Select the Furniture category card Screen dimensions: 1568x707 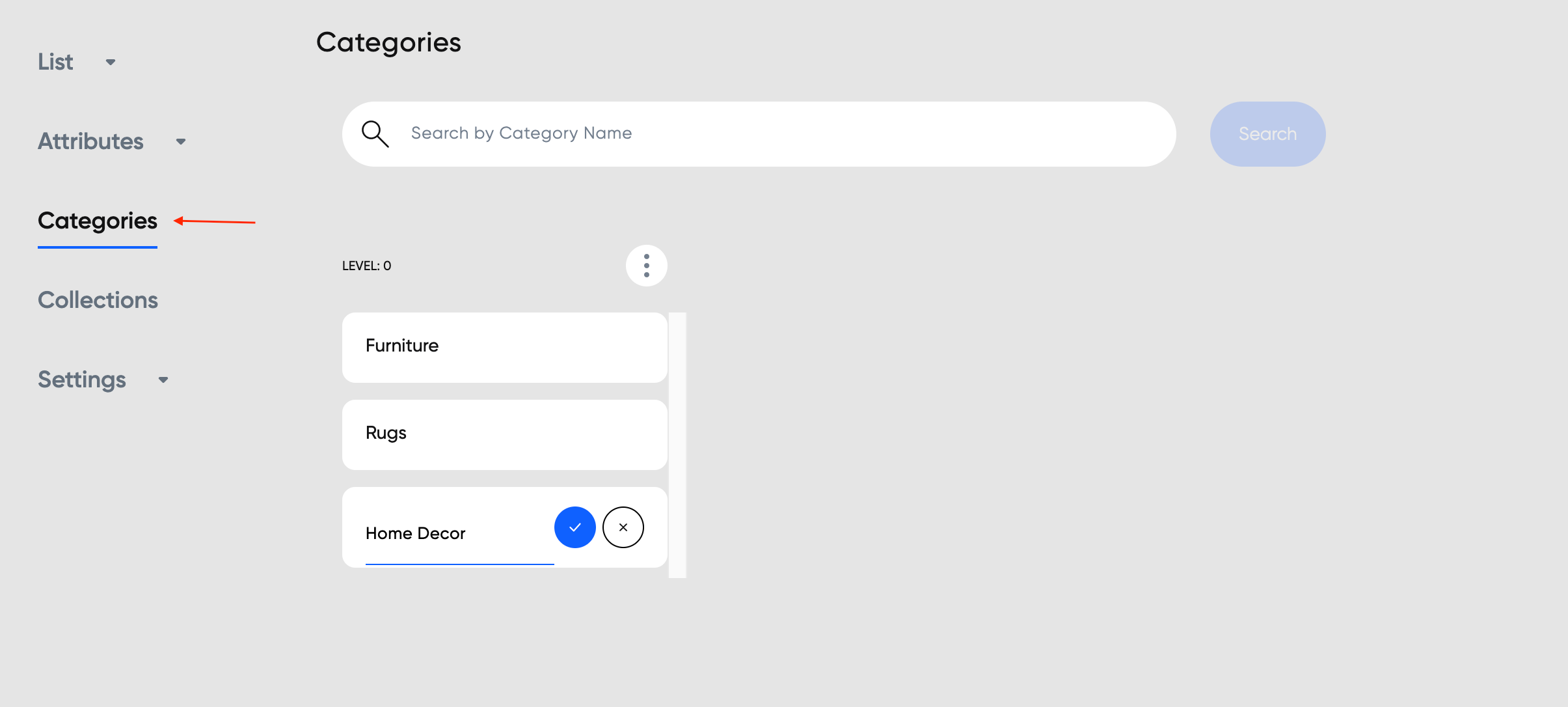505,348
